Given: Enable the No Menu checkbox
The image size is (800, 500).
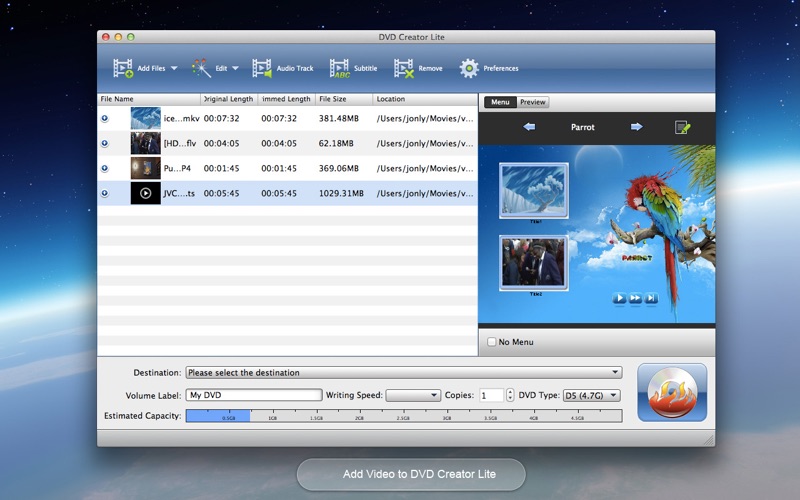Looking at the screenshot, I should tap(491, 342).
